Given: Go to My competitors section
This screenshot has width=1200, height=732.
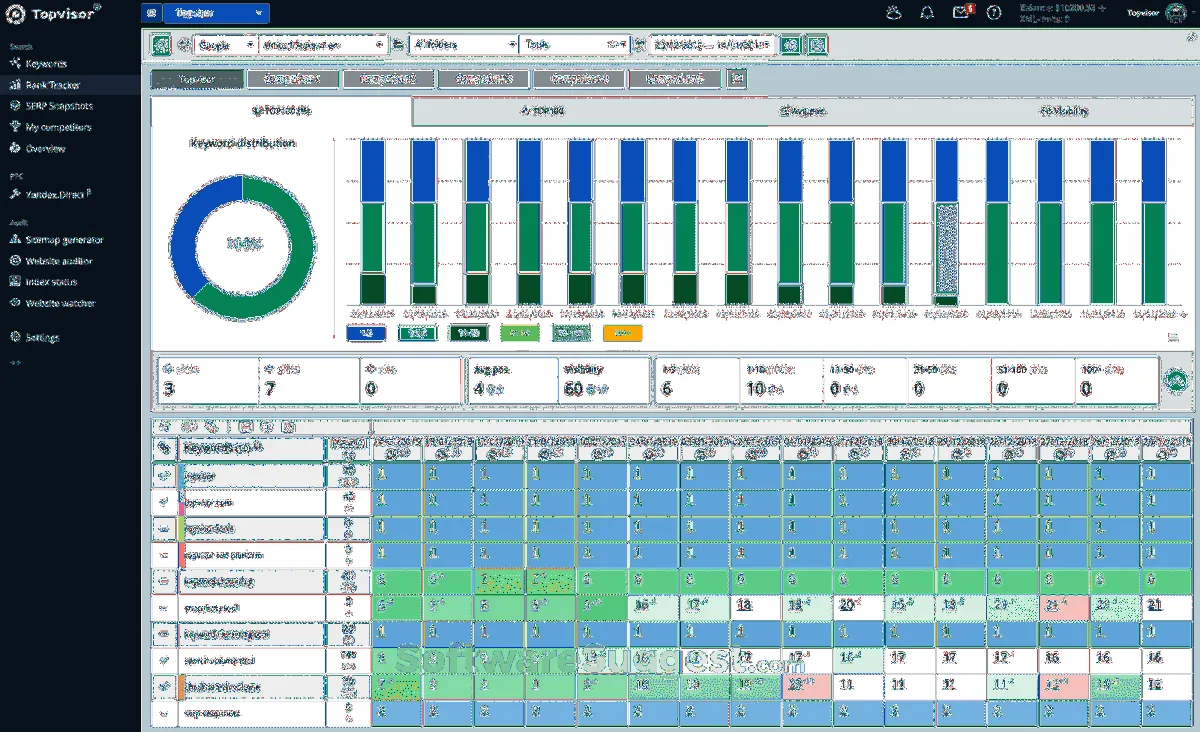Looking at the screenshot, I should point(58,127).
